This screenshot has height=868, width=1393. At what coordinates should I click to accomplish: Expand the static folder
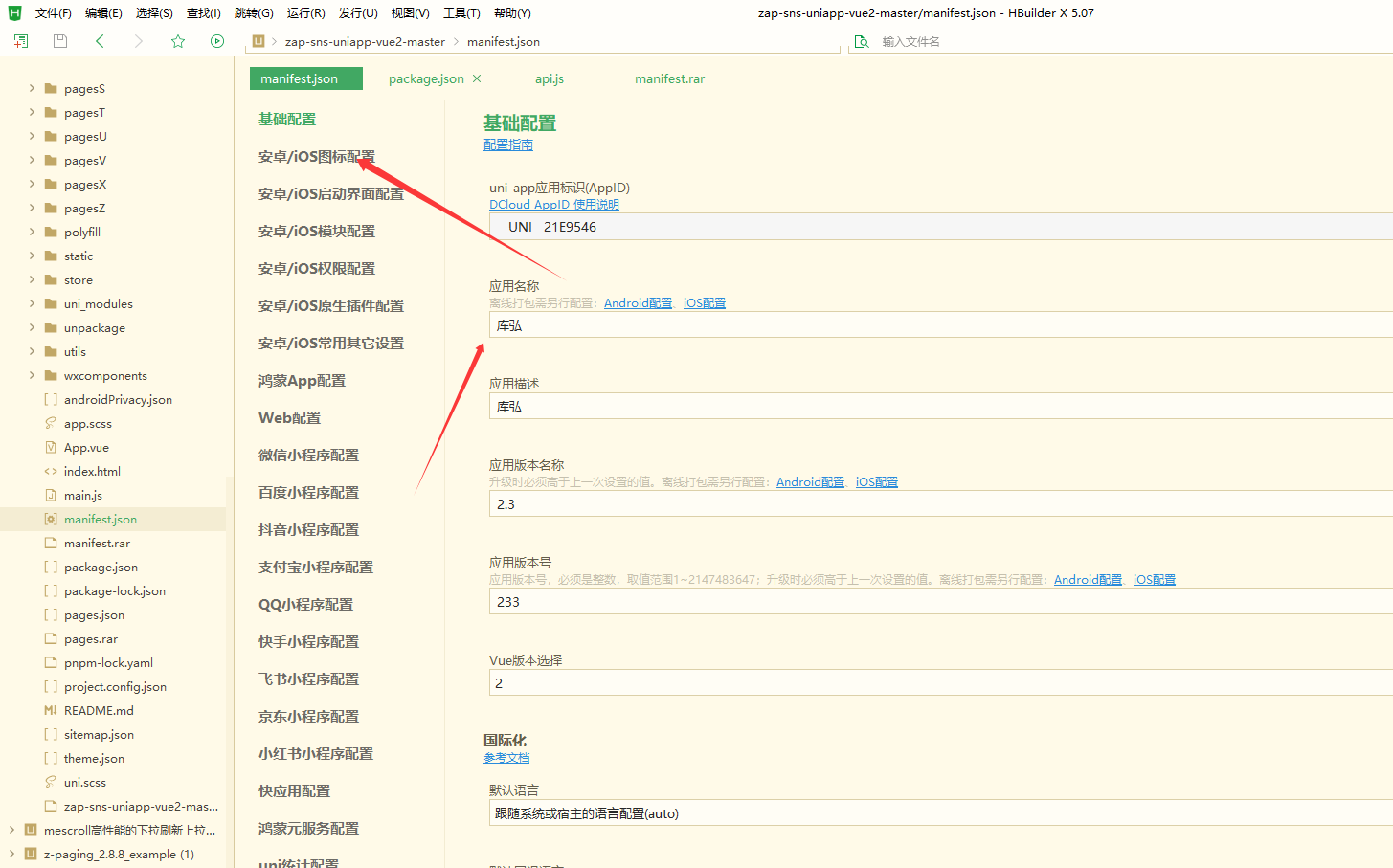point(32,256)
